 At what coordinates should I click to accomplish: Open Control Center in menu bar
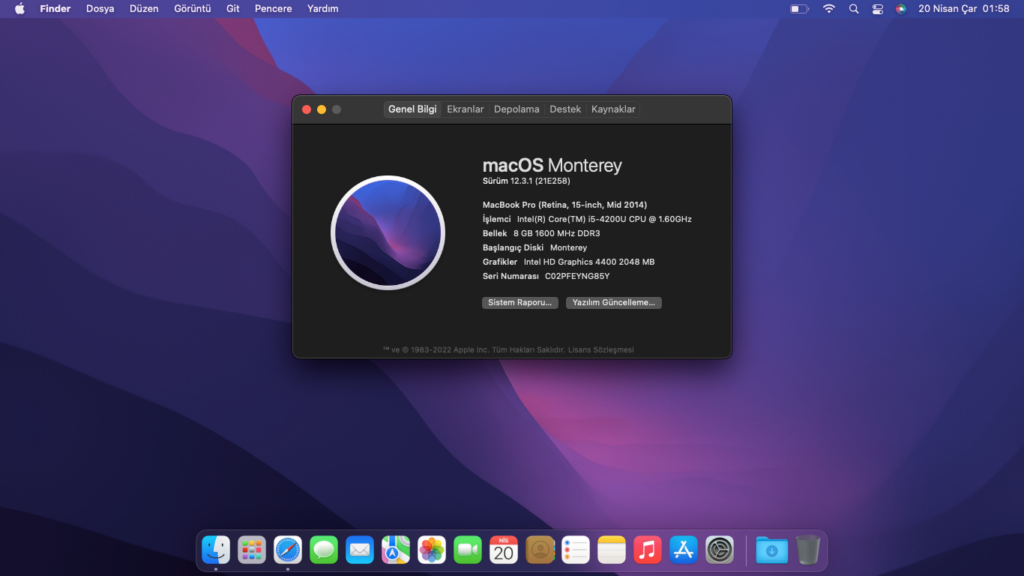877,9
